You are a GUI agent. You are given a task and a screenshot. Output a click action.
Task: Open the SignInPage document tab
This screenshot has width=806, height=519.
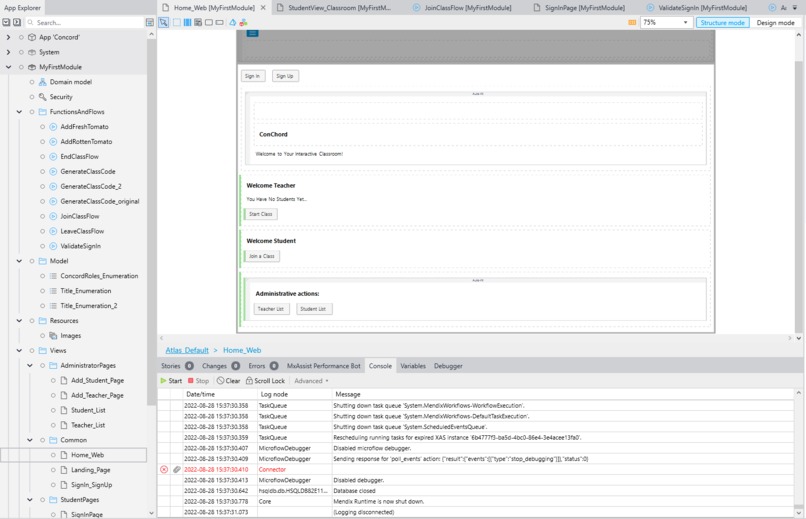tap(579, 8)
